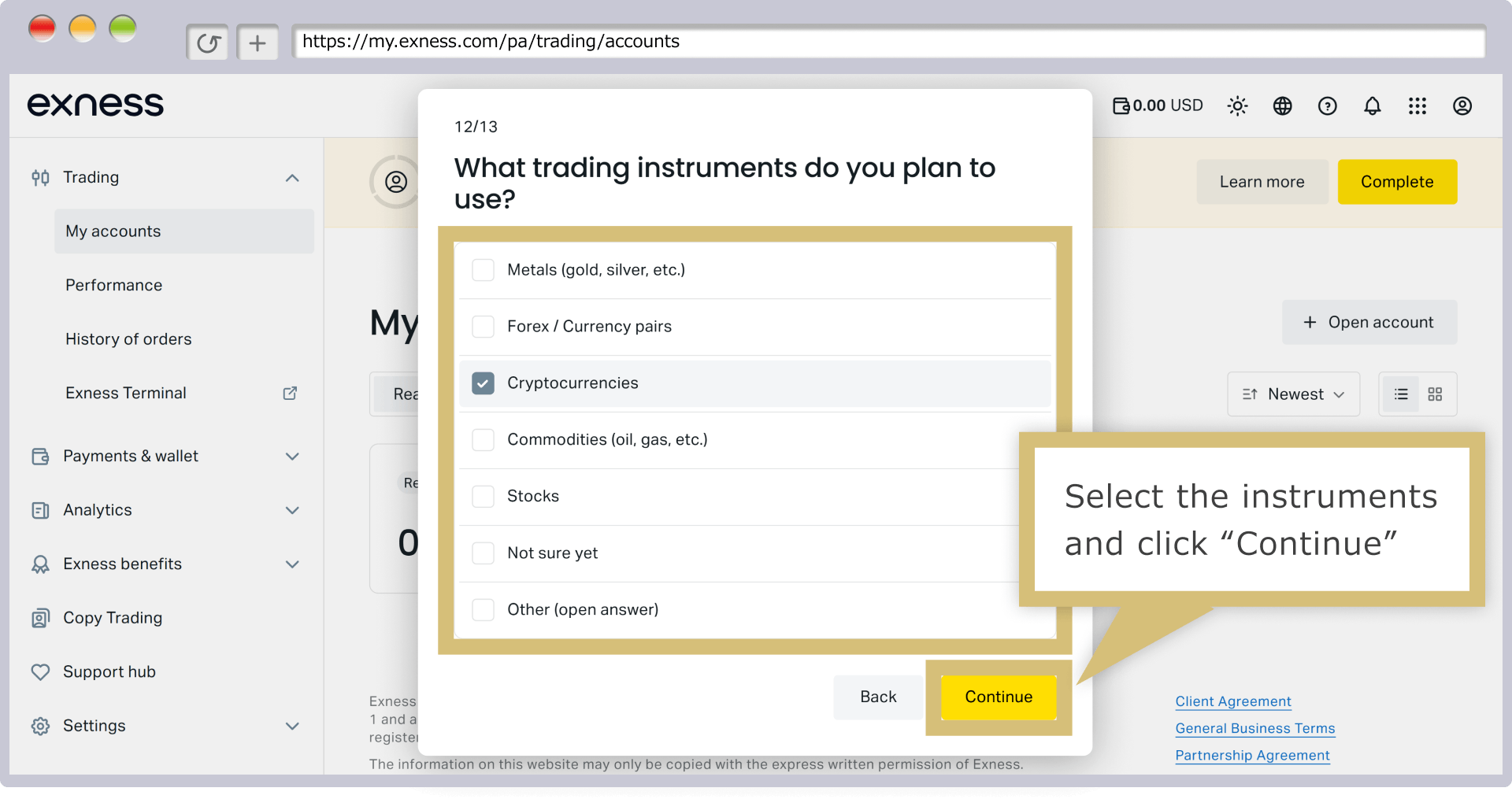Reload the page with browser refresh icon
Viewport: 1512px width, 810px height.
tap(207, 43)
